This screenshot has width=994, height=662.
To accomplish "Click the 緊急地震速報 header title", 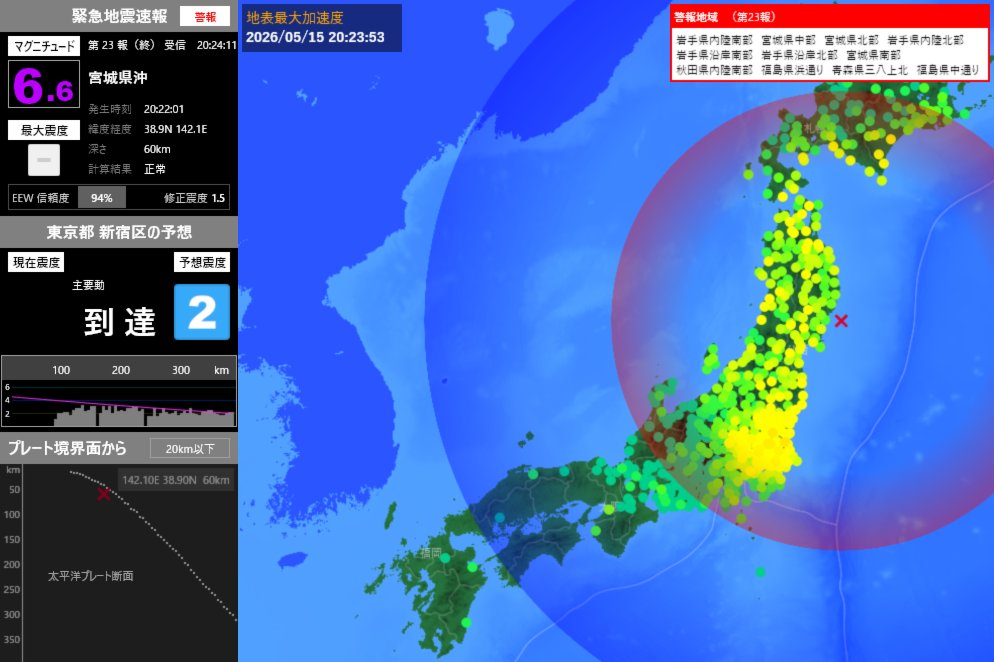I will click(x=119, y=16).
